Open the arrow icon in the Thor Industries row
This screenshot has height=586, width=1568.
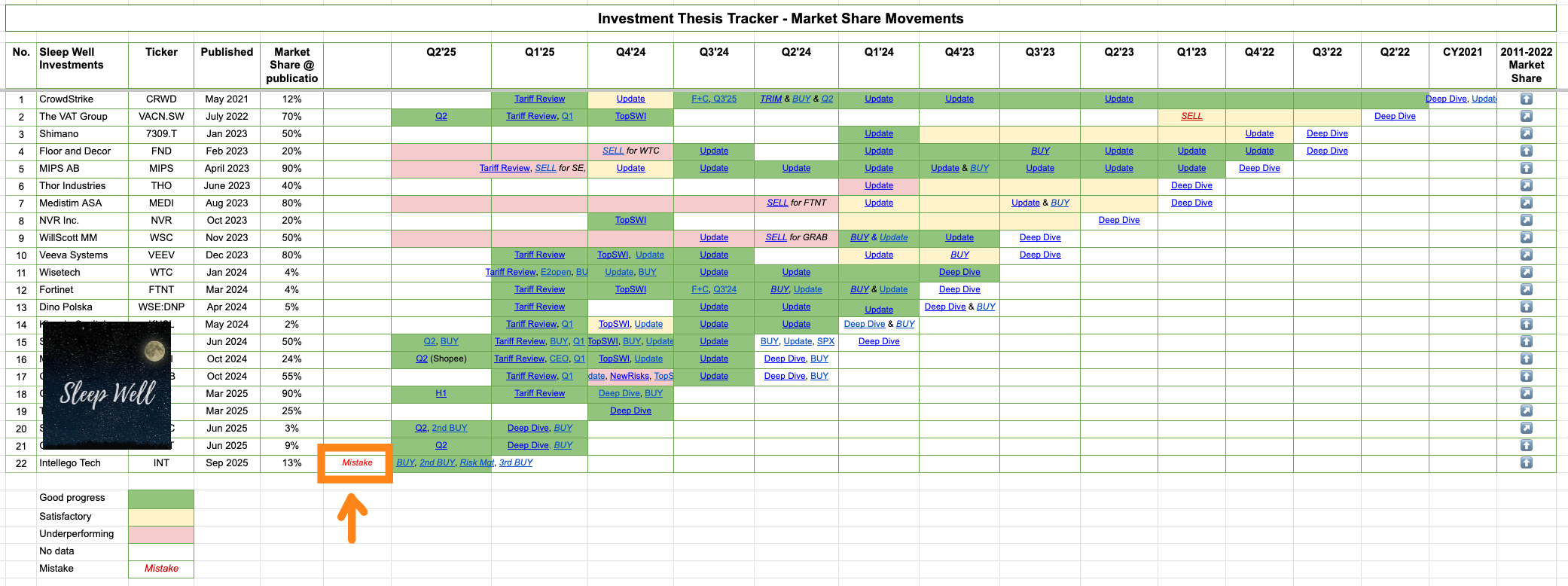(1526, 185)
